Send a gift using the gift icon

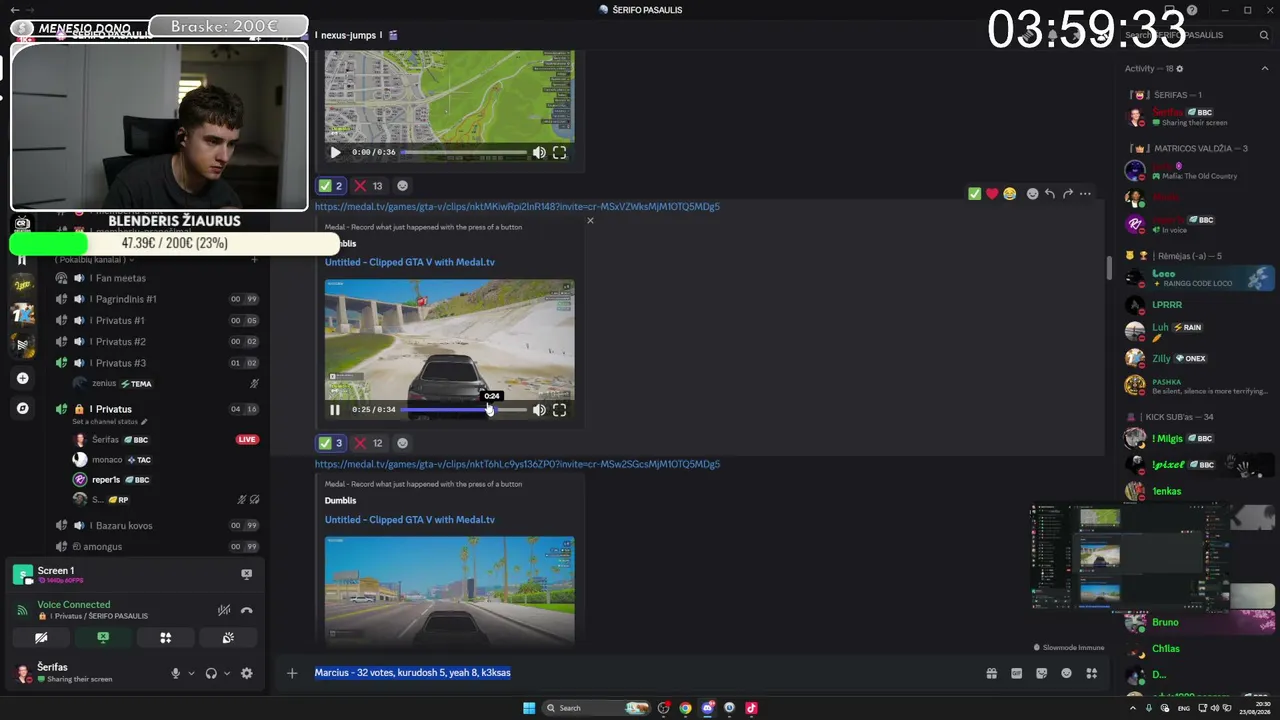991,673
